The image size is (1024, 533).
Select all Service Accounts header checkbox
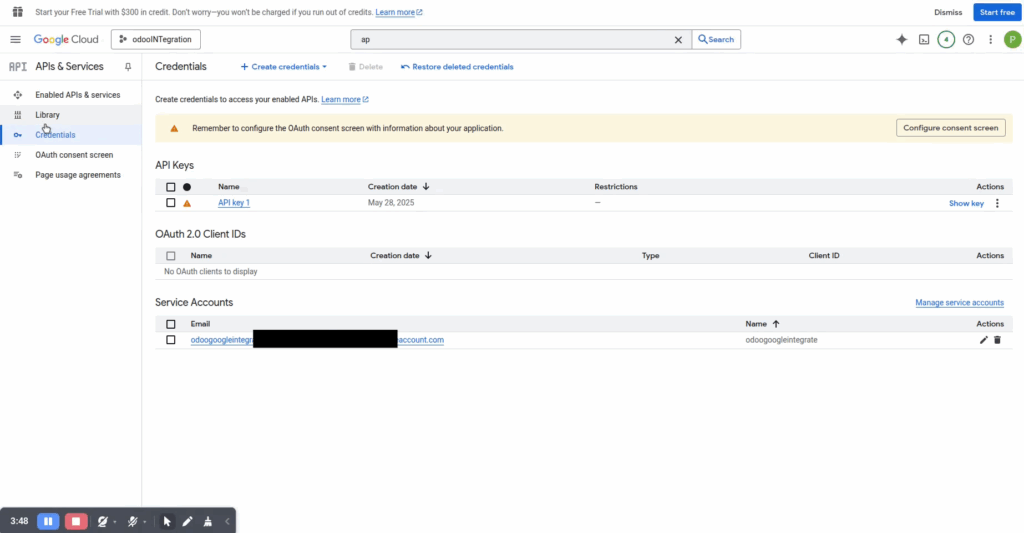coord(170,324)
